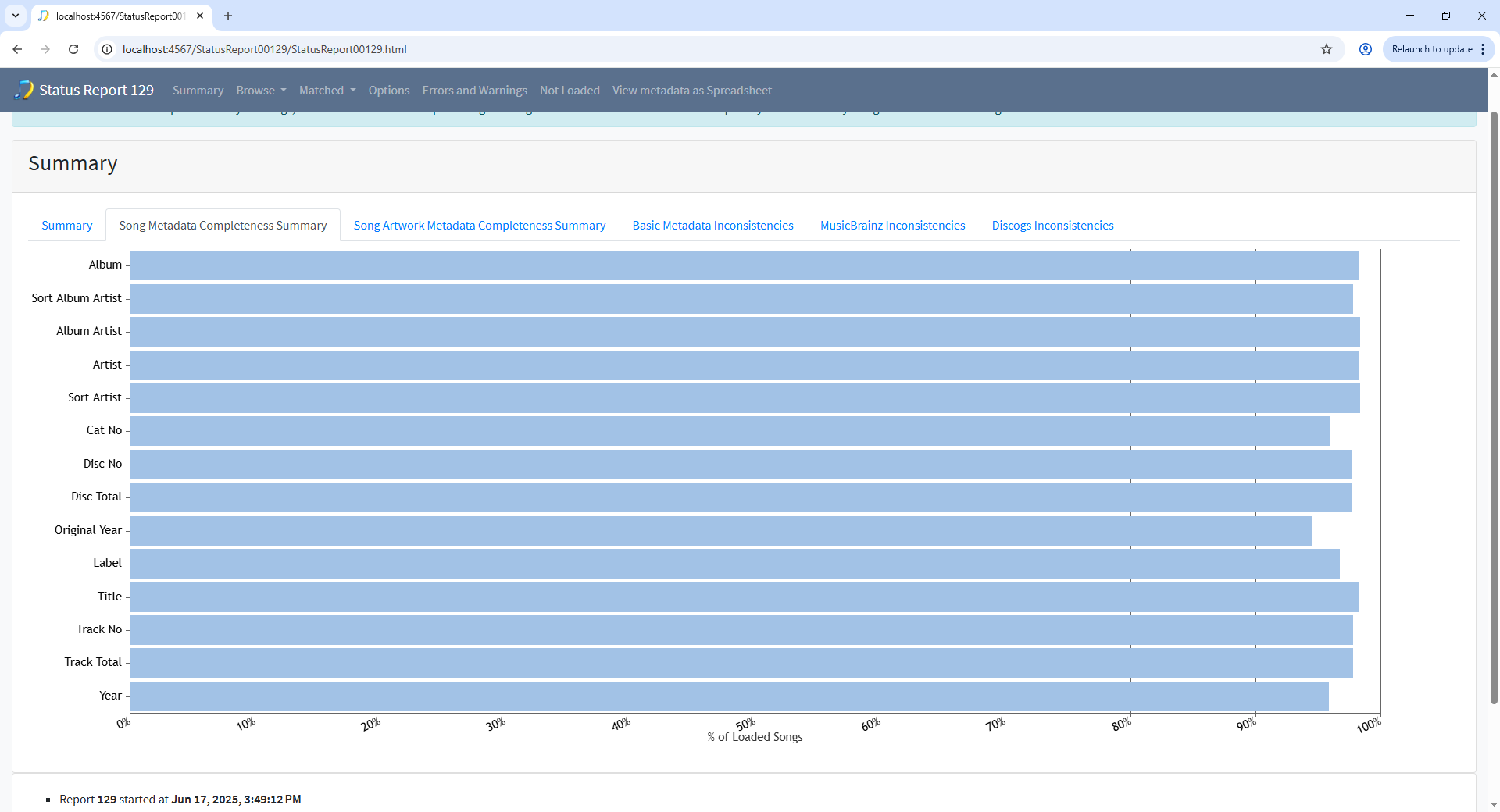
Task: Open the Chrome profile icon
Action: point(1366,49)
